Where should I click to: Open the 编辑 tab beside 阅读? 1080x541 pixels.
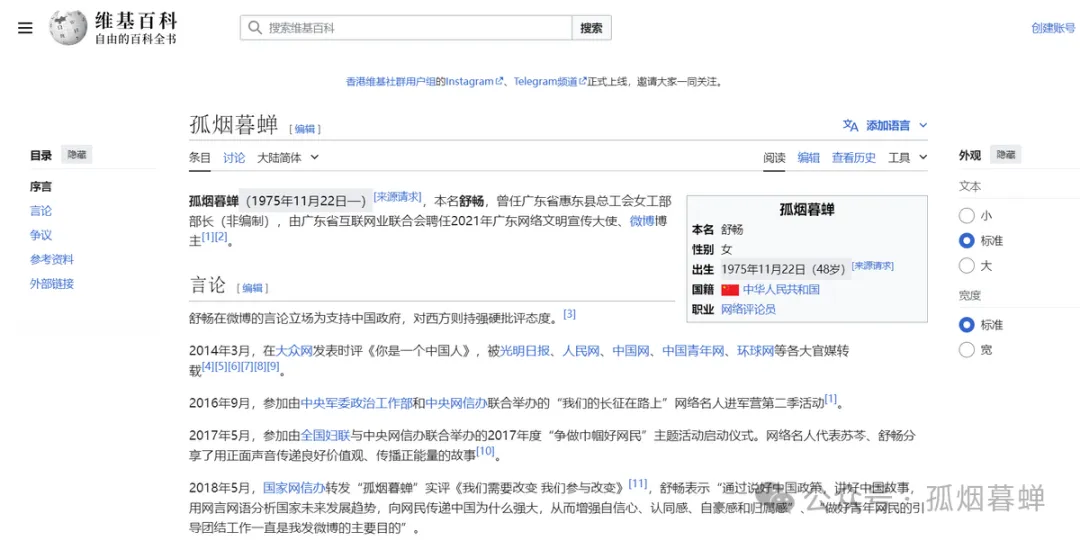point(809,158)
